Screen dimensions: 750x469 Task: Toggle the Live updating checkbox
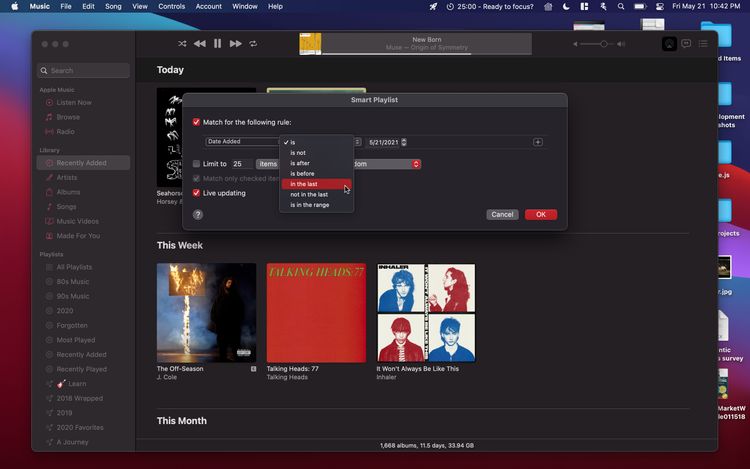196,193
